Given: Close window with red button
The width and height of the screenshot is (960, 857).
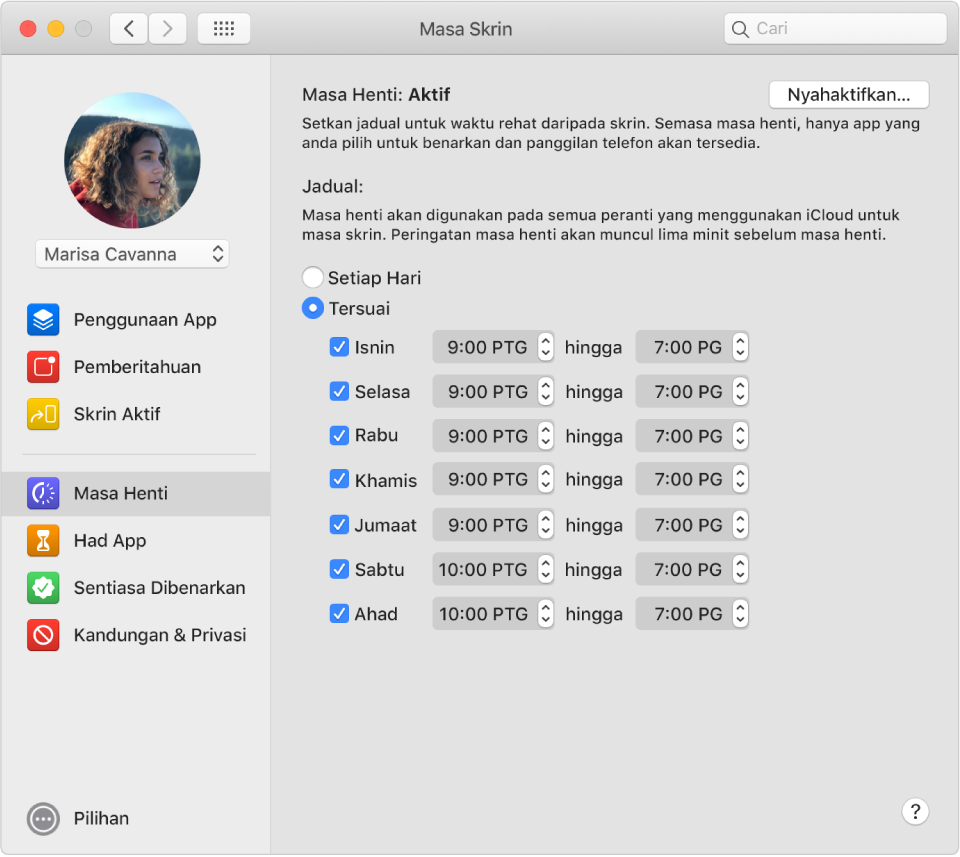Looking at the screenshot, I should point(28,29).
